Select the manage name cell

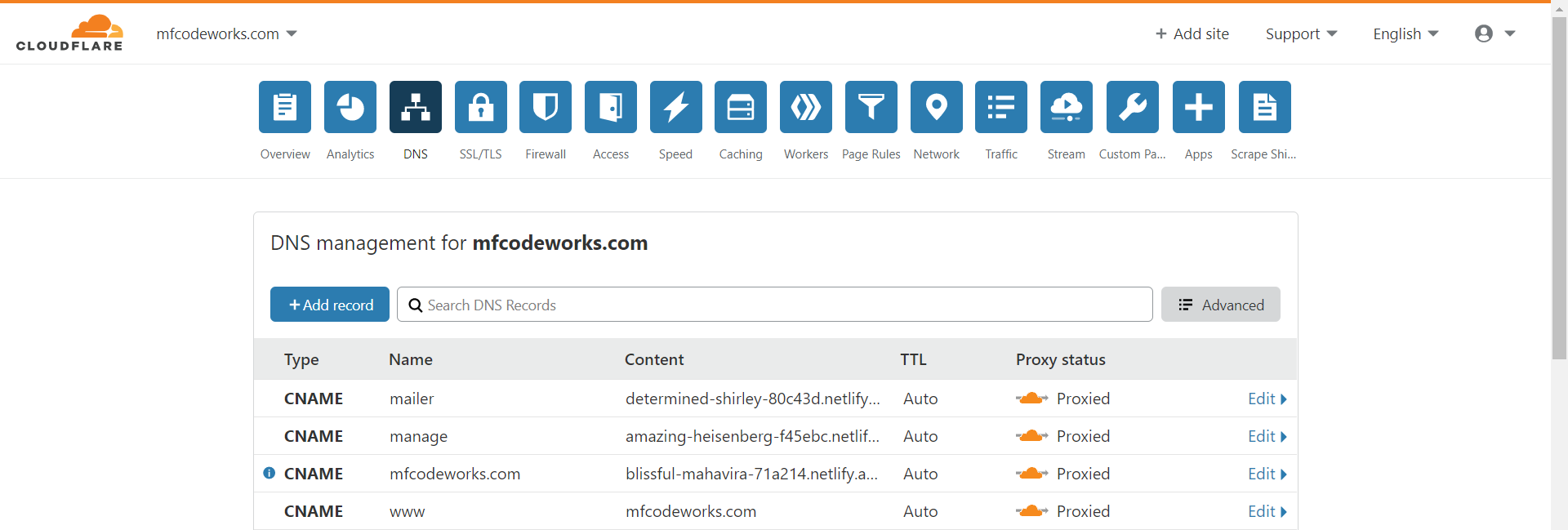pyautogui.click(x=419, y=437)
